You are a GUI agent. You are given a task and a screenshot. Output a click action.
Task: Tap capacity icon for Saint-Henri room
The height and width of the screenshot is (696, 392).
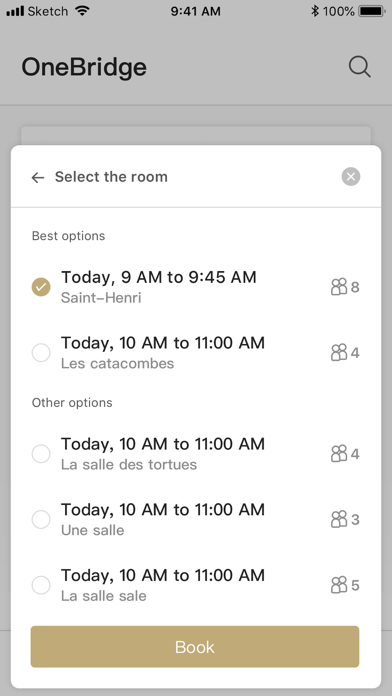339,287
